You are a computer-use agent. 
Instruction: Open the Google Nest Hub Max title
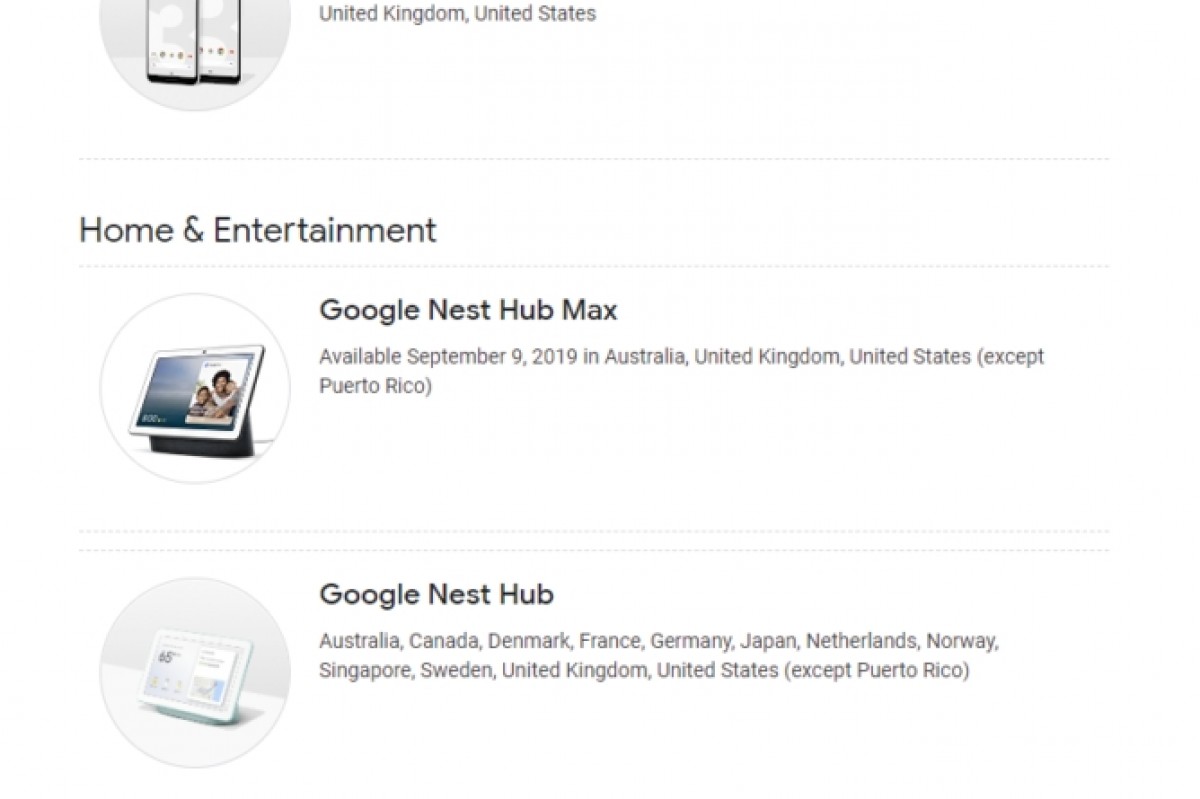pos(468,310)
